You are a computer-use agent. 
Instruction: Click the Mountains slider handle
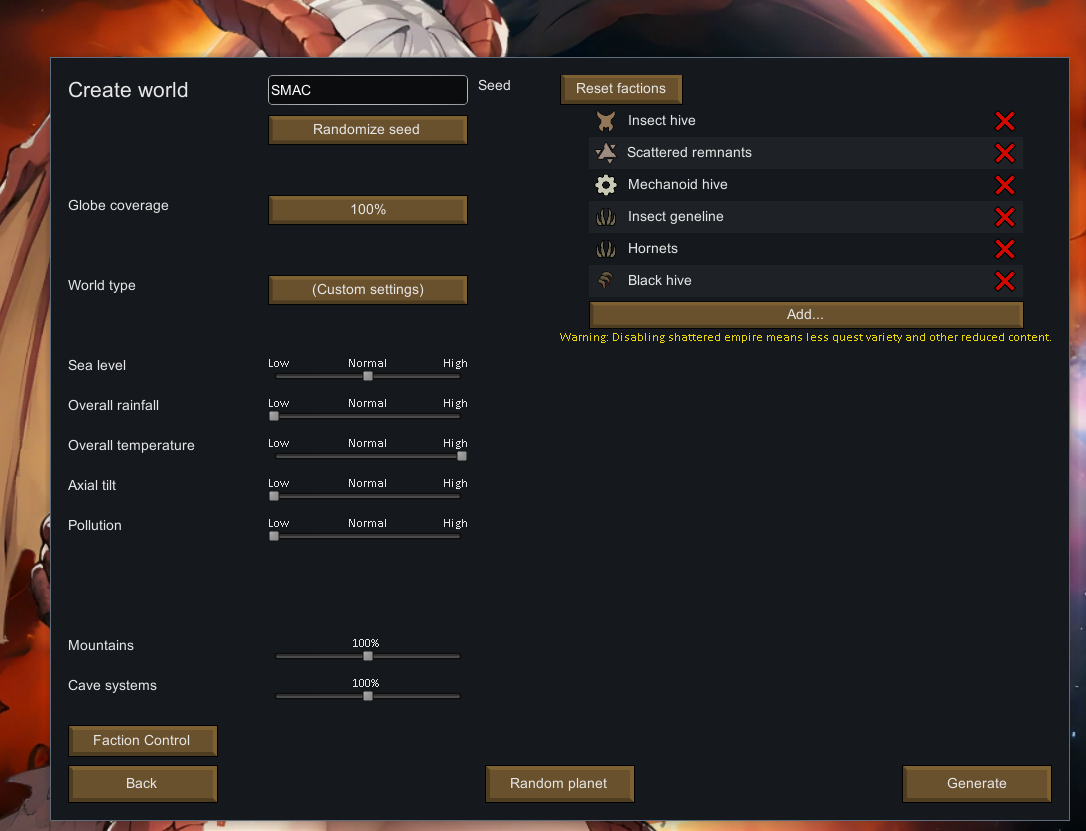(x=368, y=656)
